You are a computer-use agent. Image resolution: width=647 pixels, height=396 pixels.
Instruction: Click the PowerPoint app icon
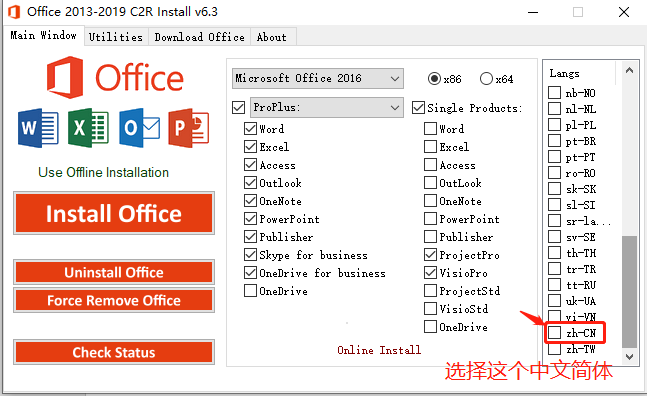tap(189, 128)
